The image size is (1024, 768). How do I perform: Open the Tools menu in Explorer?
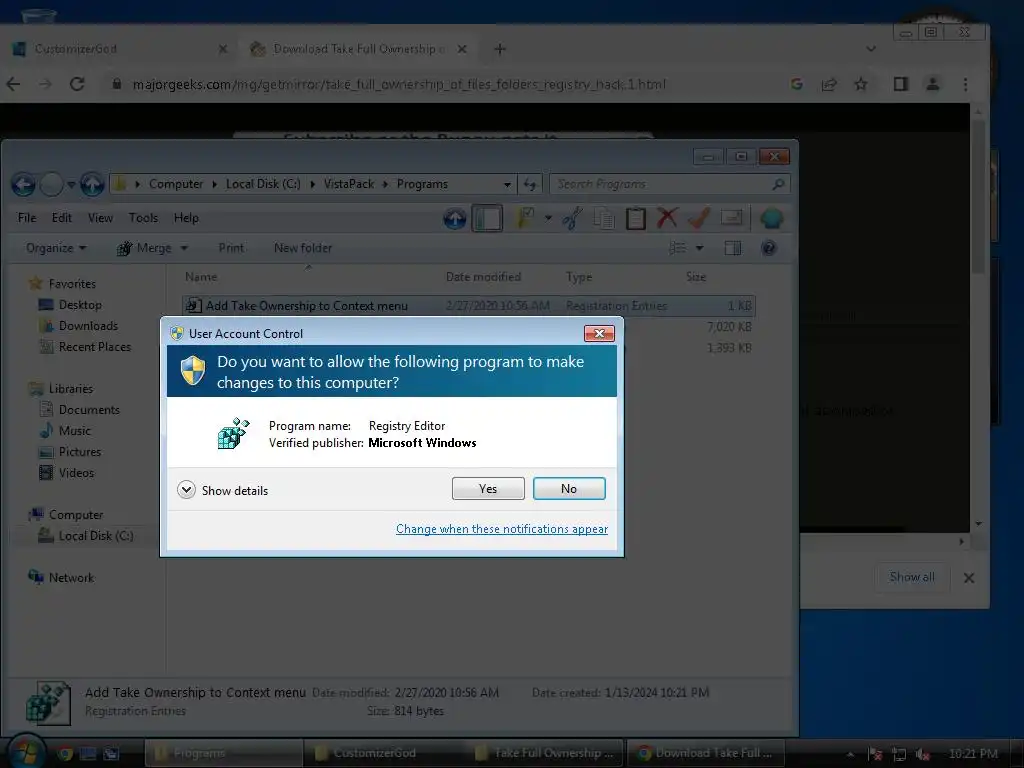coord(143,218)
